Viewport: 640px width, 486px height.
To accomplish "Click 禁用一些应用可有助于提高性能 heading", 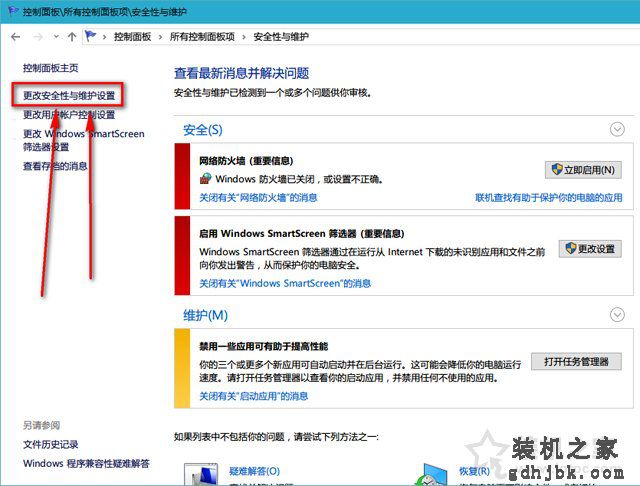I will pyautogui.click(x=264, y=347).
